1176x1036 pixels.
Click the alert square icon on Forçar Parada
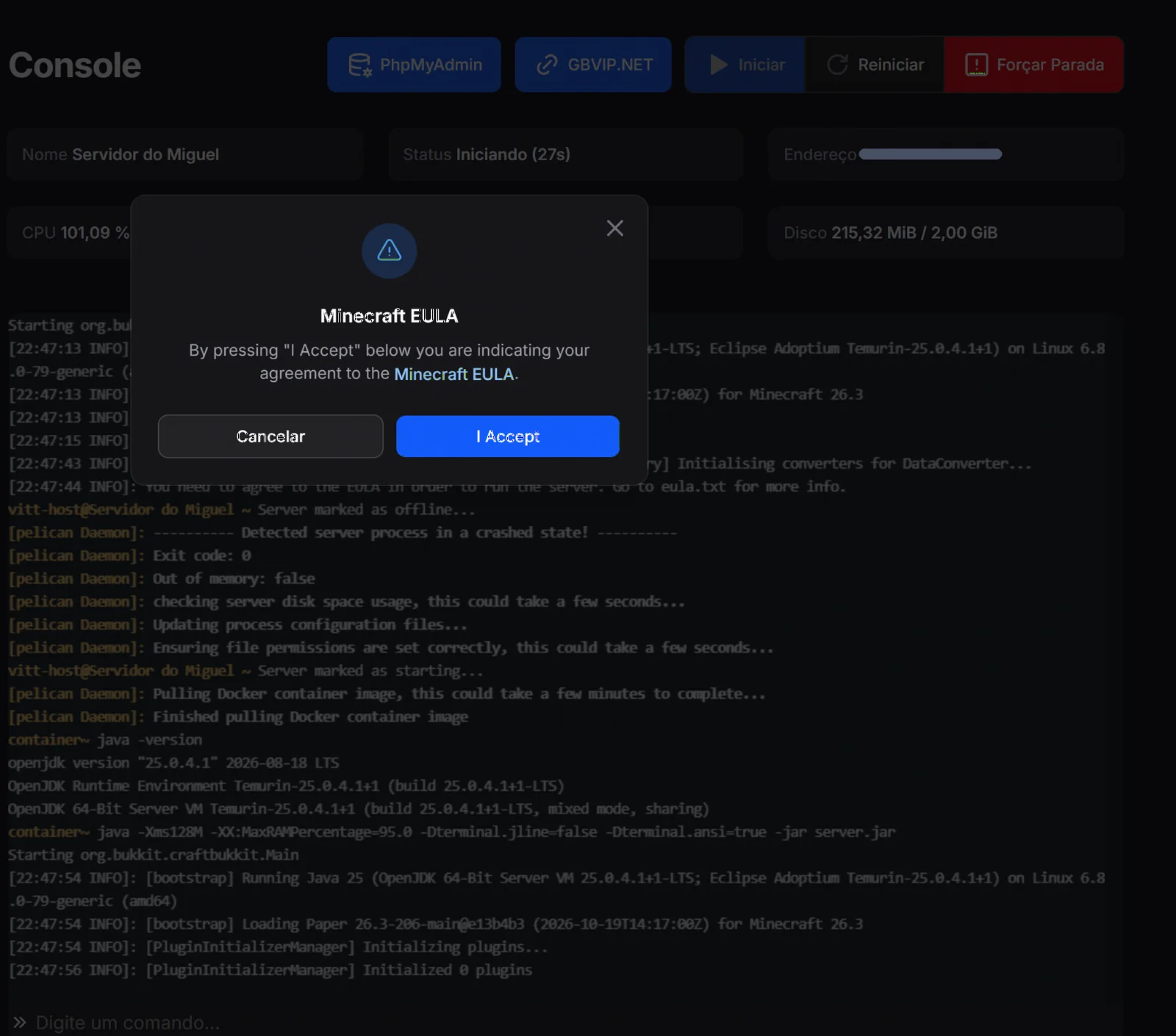click(x=976, y=65)
